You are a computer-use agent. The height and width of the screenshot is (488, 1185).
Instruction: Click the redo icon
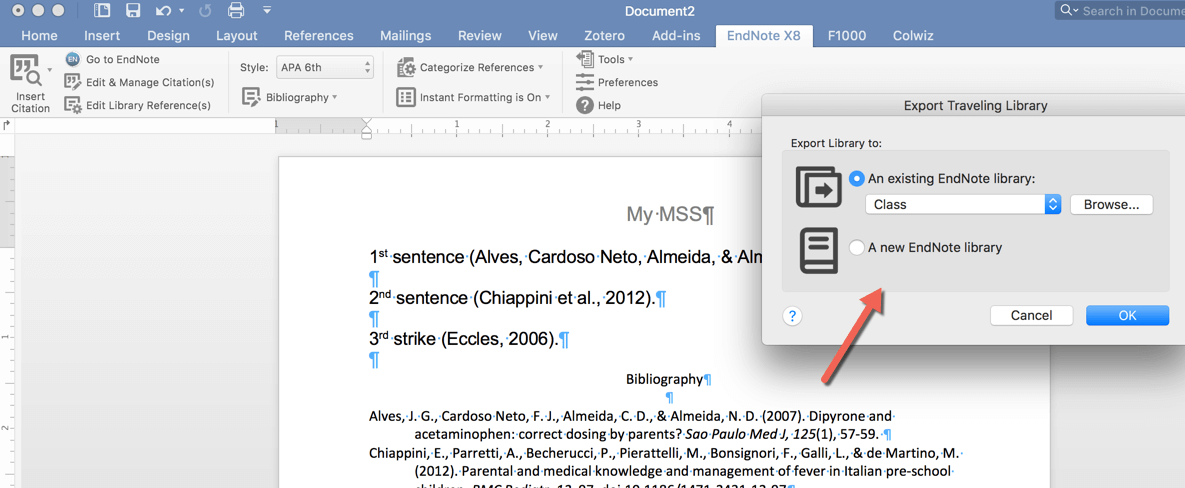(x=203, y=11)
